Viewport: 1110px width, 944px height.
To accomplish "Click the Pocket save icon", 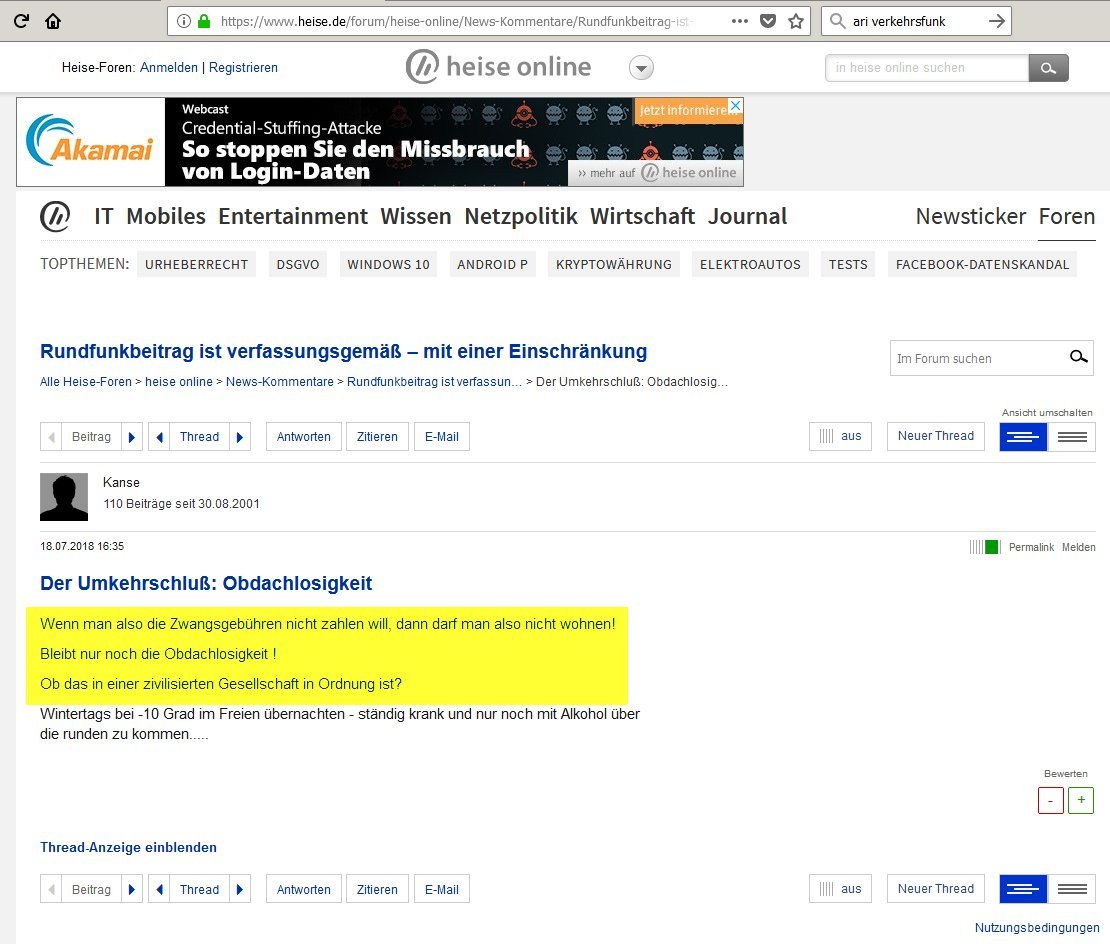I will (767, 21).
